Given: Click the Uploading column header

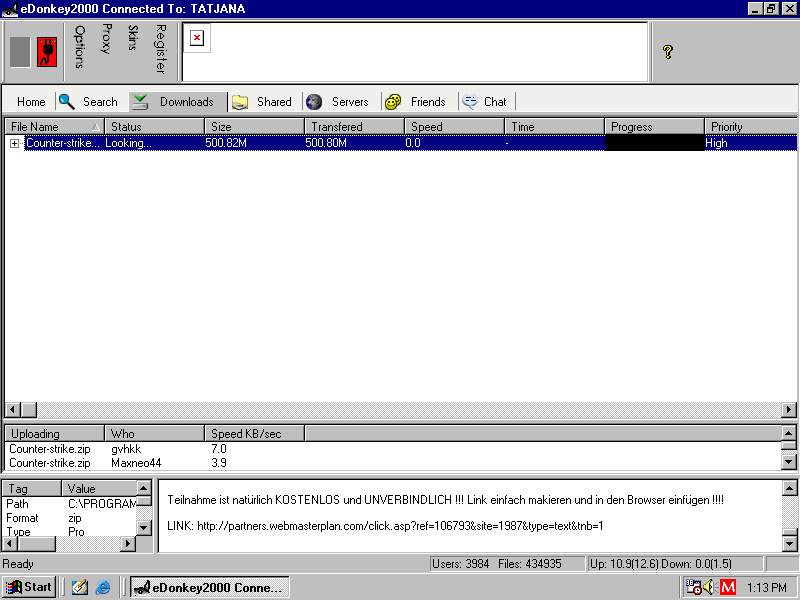Looking at the screenshot, I should (55, 434).
